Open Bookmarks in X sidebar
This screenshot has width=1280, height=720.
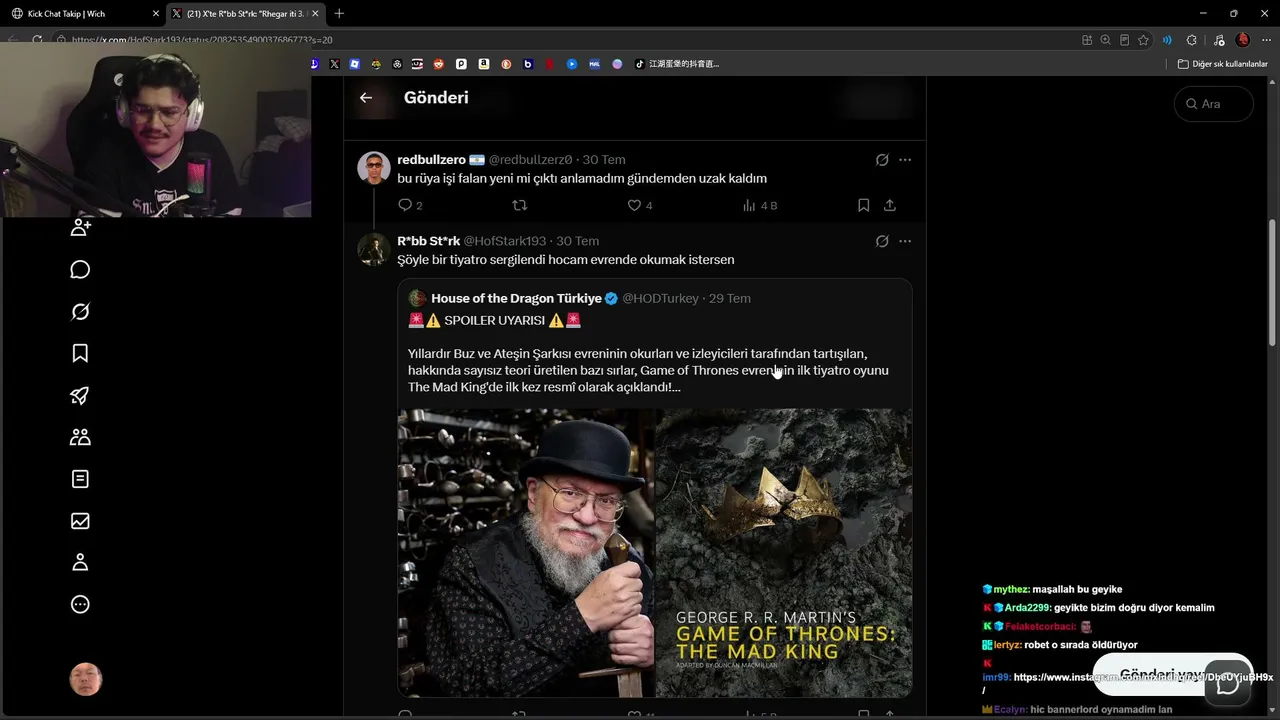pos(81,353)
